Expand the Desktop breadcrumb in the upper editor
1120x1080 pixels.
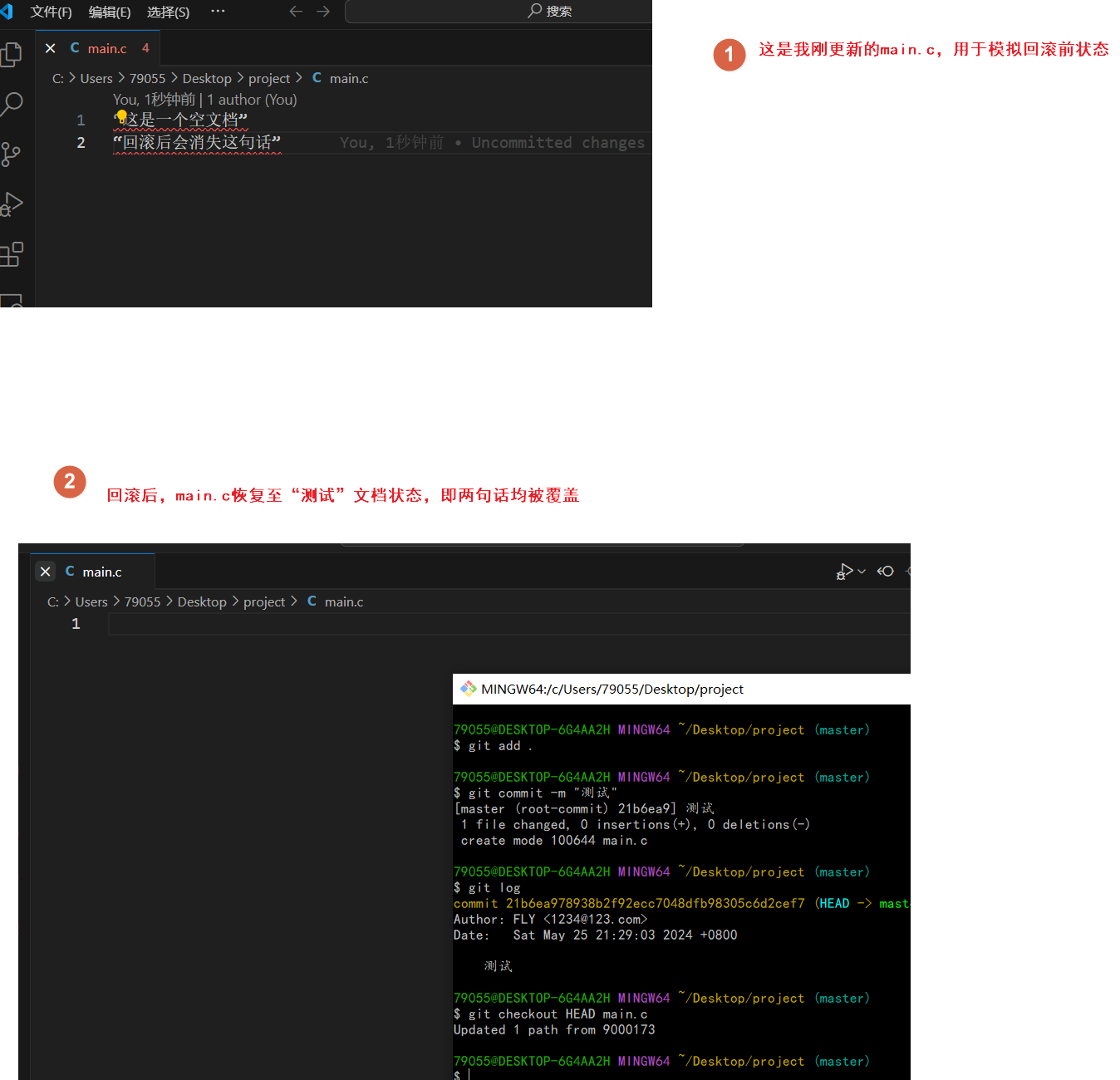[x=207, y=78]
